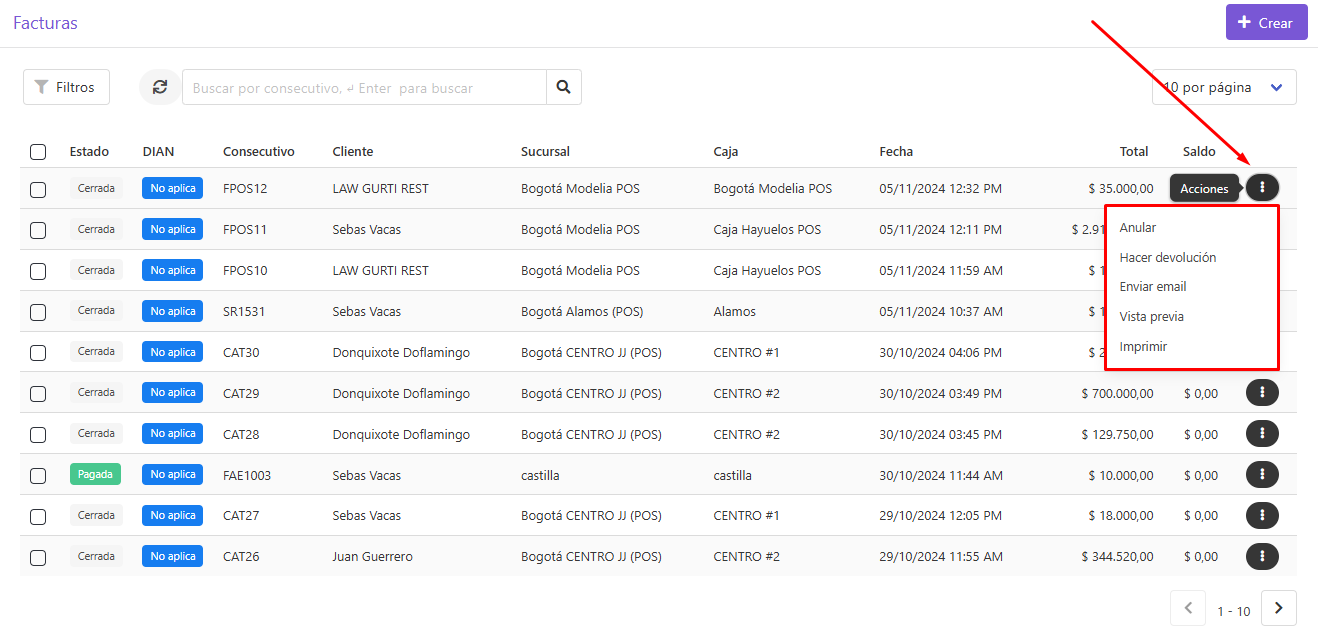Open actions menu for FPOS12 invoice
1318x644 pixels.
pyautogui.click(x=1262, y=188)
